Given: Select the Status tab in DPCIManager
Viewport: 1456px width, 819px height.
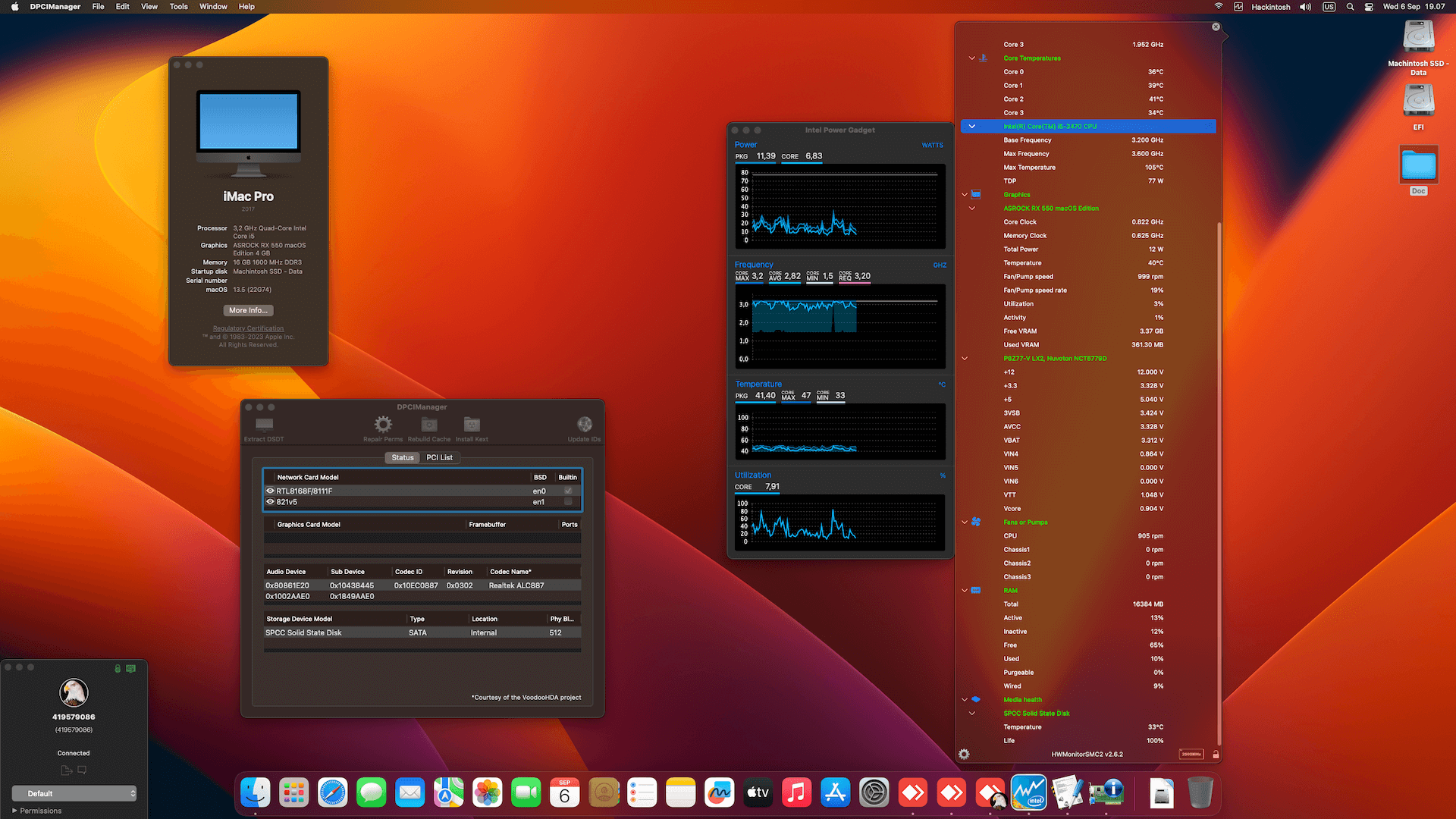Looking at the screenshot, I should [403, 457].
